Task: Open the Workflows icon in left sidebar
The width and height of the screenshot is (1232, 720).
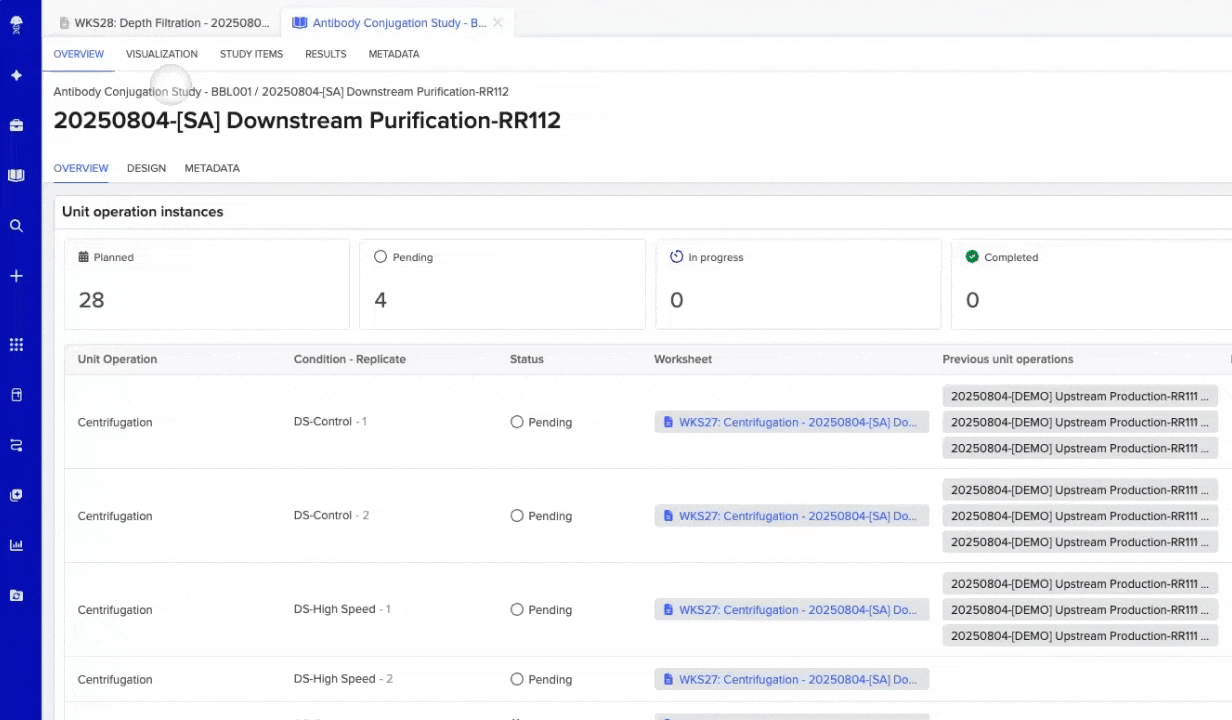Action: click(x=16, y=445)
